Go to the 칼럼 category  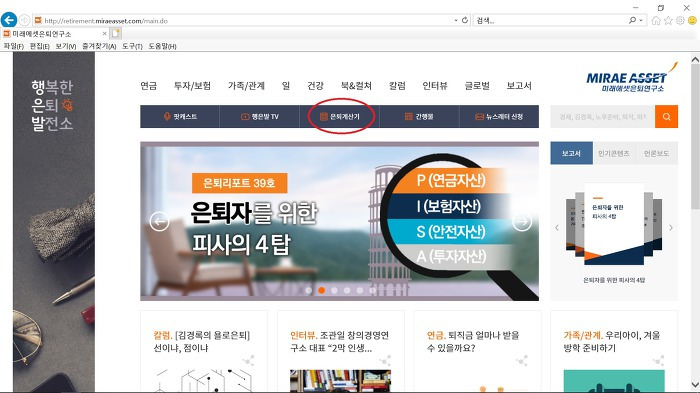397,85
